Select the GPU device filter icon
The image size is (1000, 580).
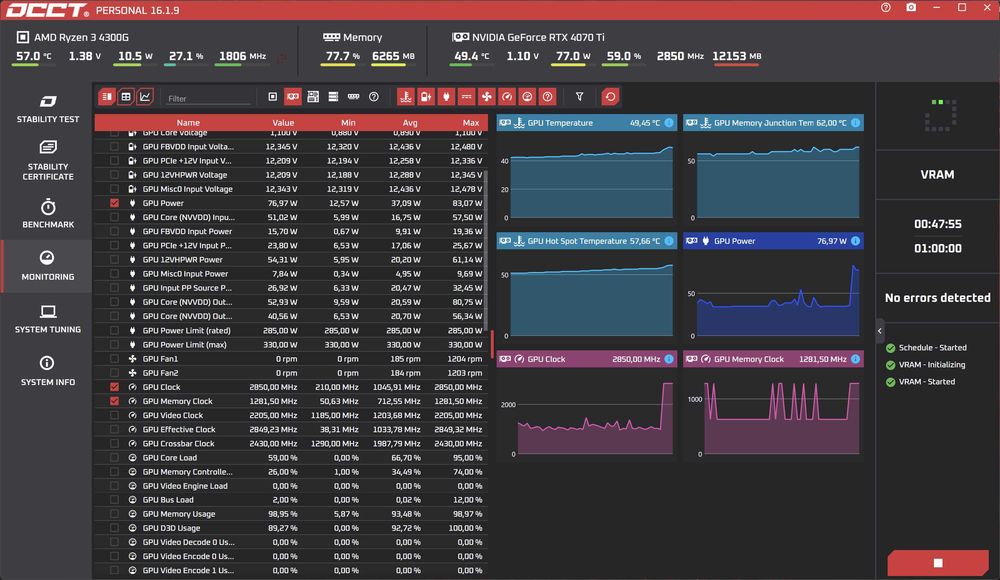(x=293, y=97)
